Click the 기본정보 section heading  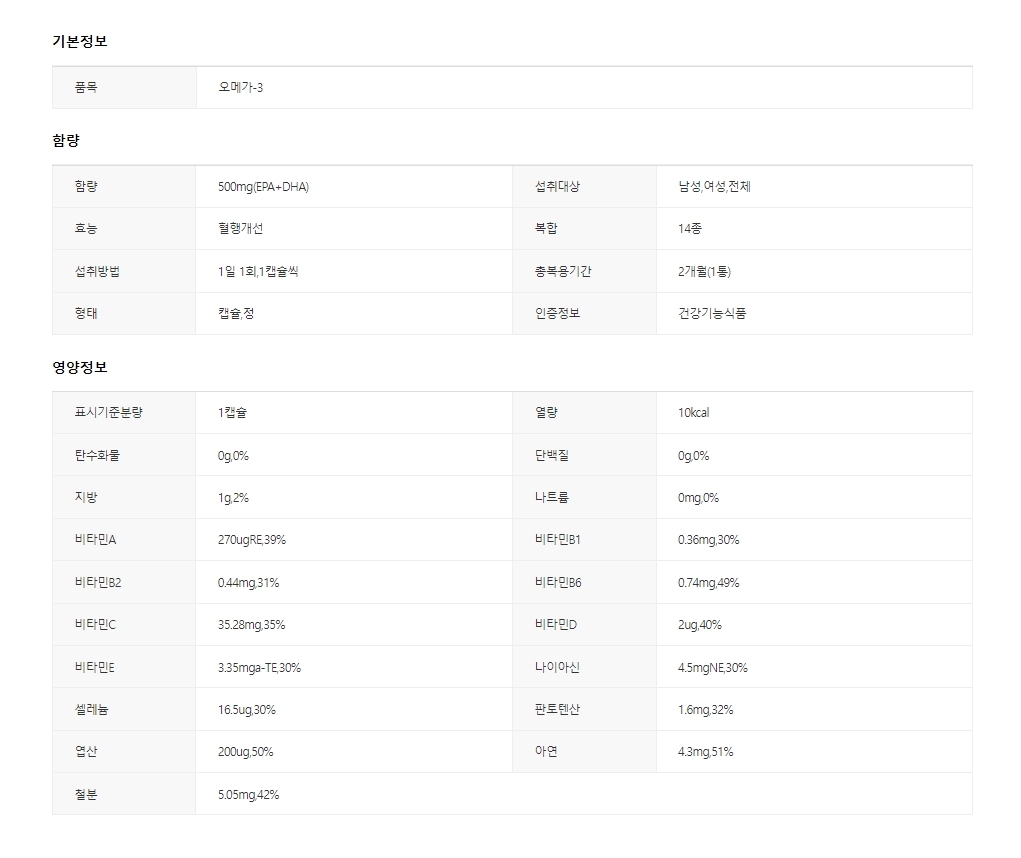79,41
